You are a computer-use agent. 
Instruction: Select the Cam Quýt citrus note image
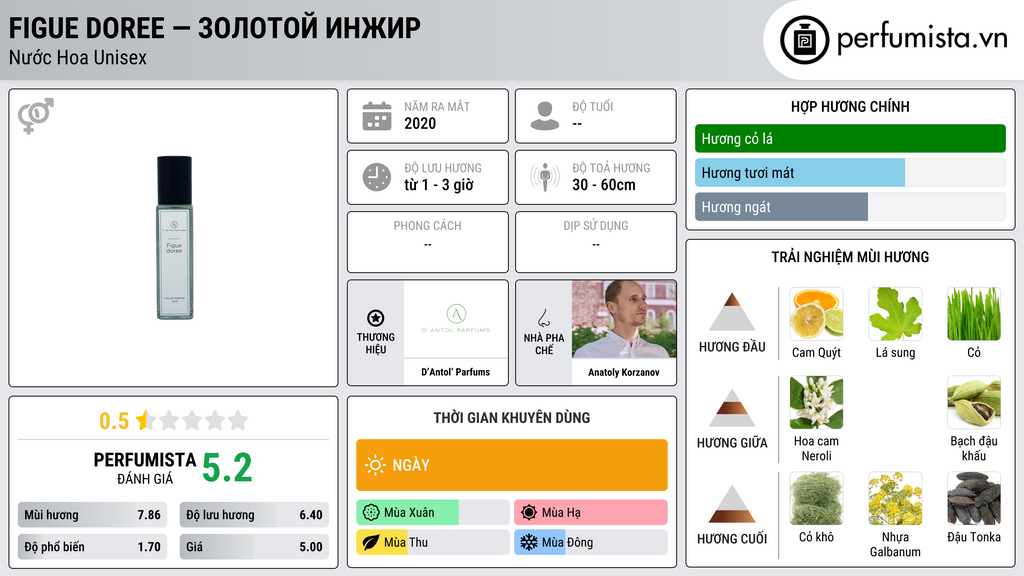click(816, 314)
